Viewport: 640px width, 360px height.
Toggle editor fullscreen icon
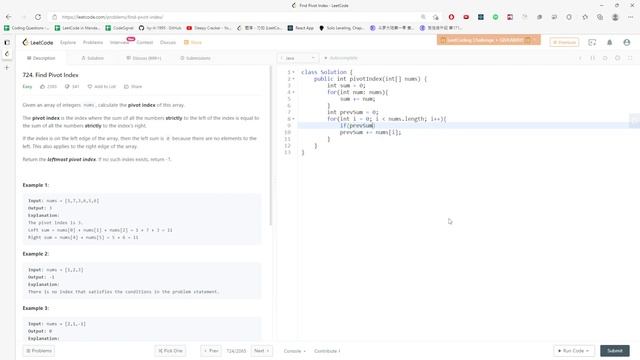pyautogui.click(x=630, y=58)
